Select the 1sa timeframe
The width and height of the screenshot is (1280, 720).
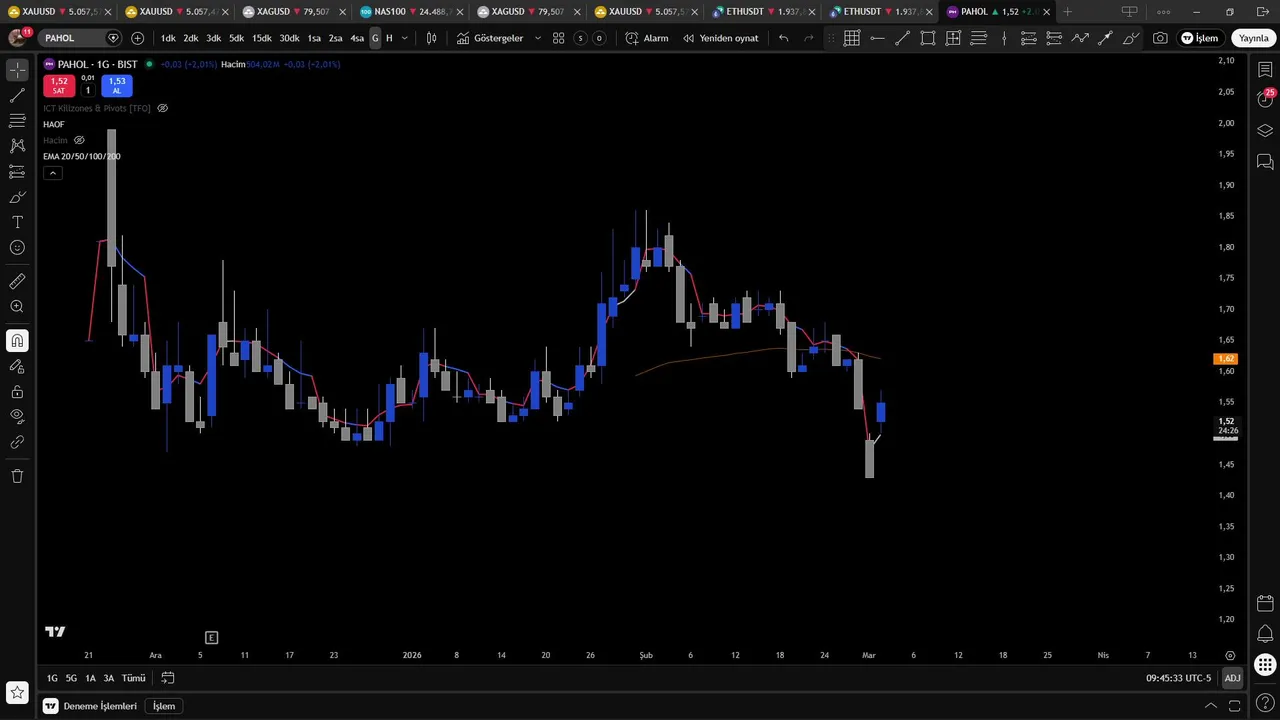[314, 38]
